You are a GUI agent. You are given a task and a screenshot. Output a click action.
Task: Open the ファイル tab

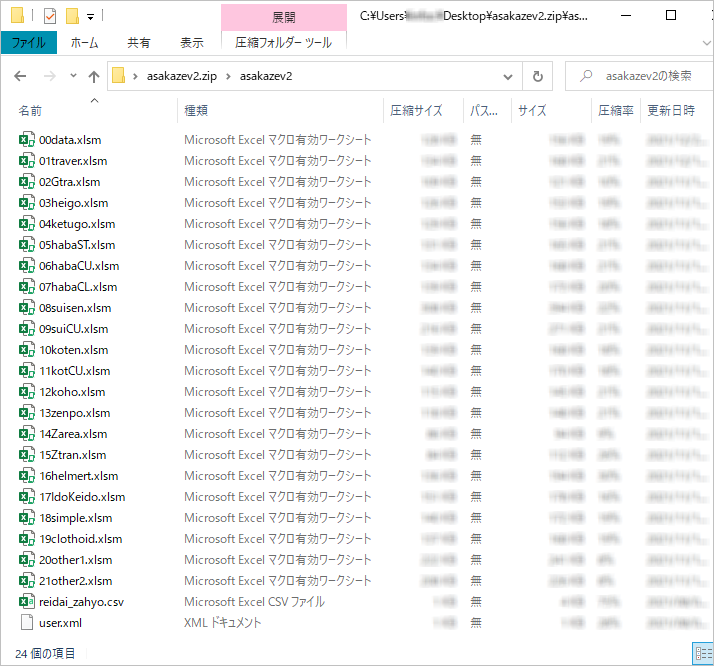click(x=29, y=43)
